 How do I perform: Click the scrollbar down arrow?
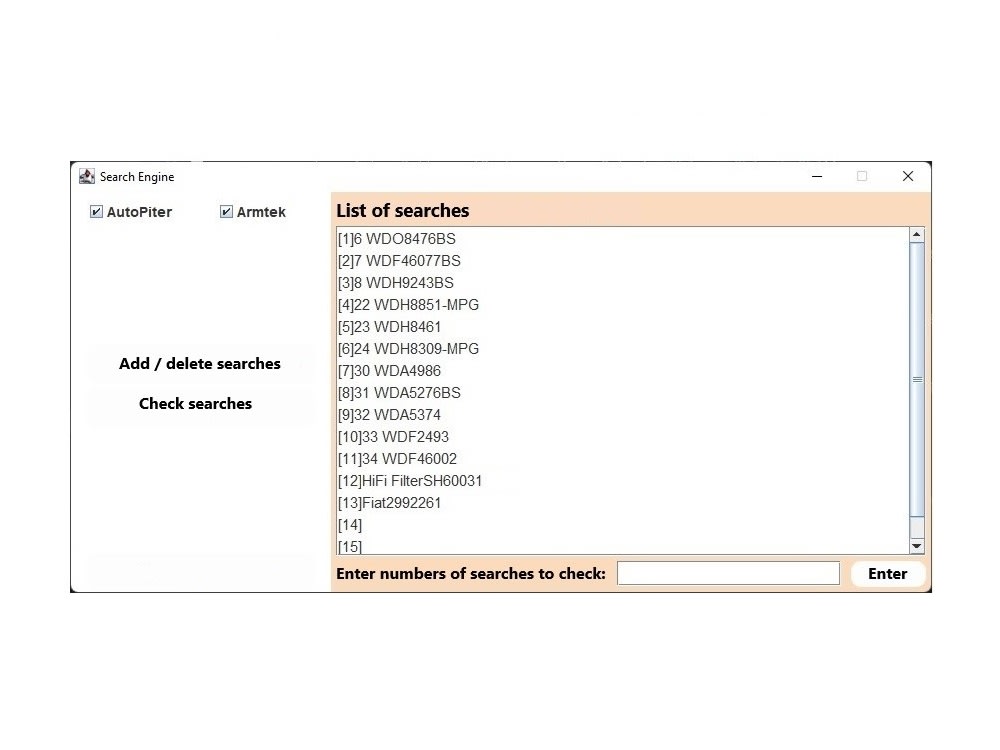(x=916, y=547)
